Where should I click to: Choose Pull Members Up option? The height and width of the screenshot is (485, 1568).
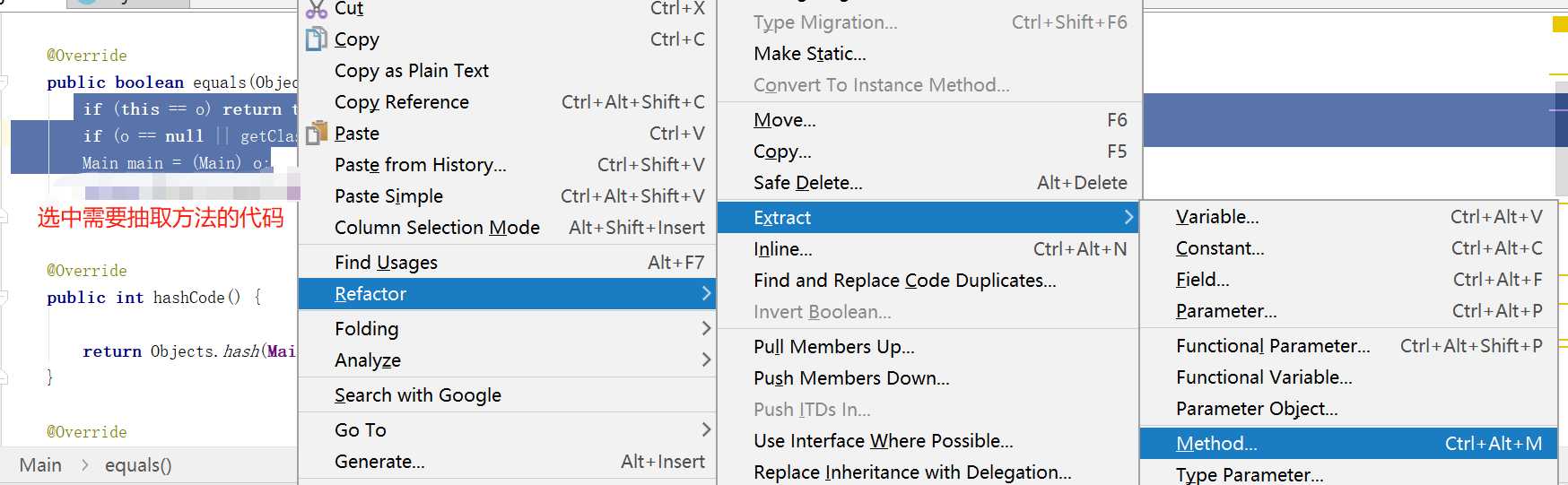tap(833, 347)
